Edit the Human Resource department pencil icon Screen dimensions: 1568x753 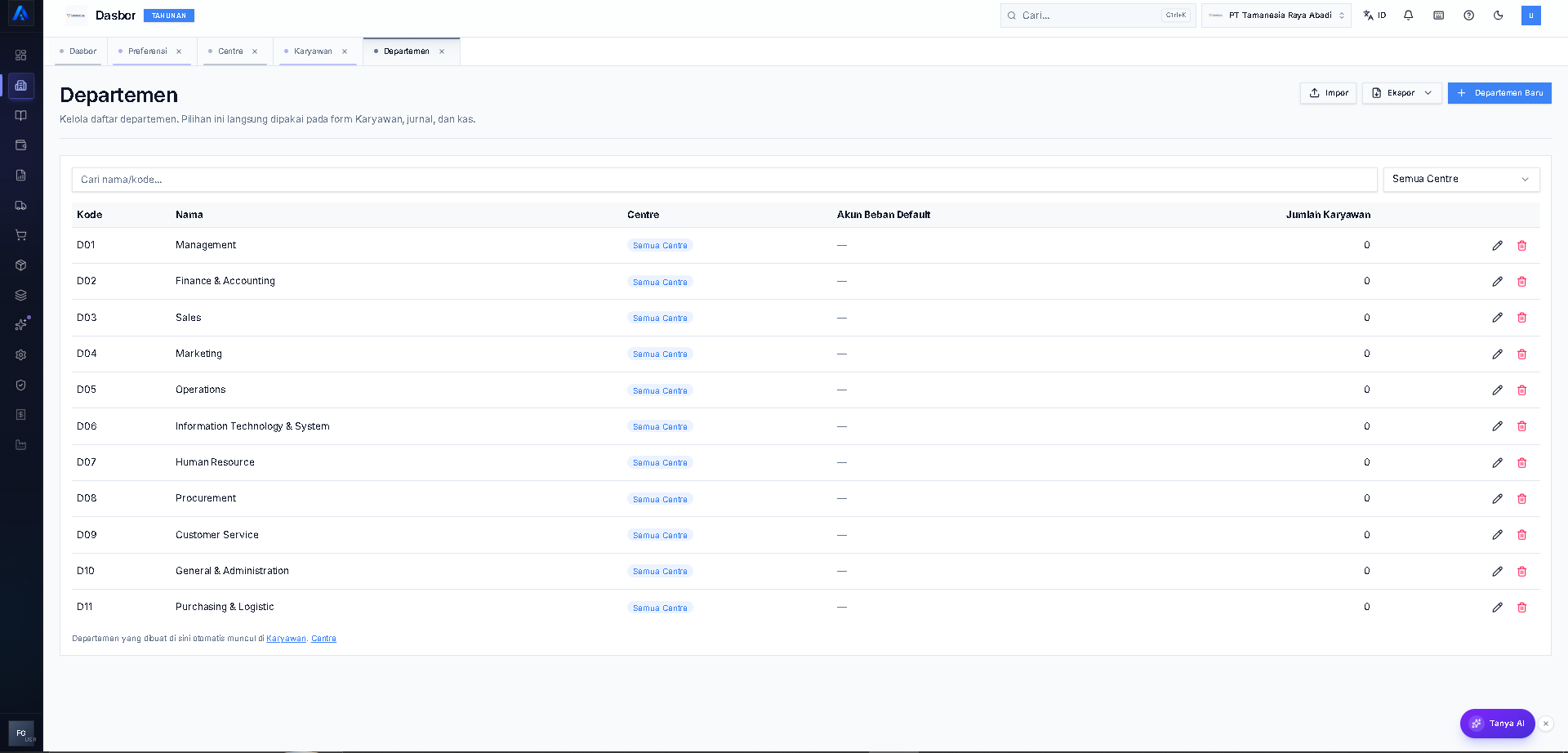coord(1497,463)
